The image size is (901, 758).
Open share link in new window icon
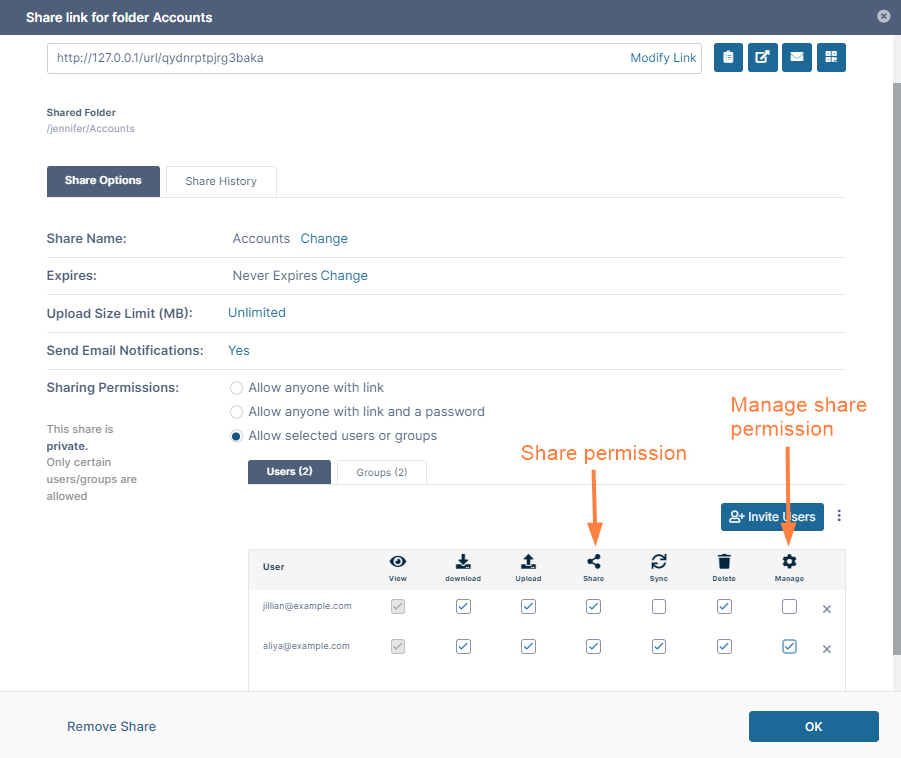click(762, 58)
